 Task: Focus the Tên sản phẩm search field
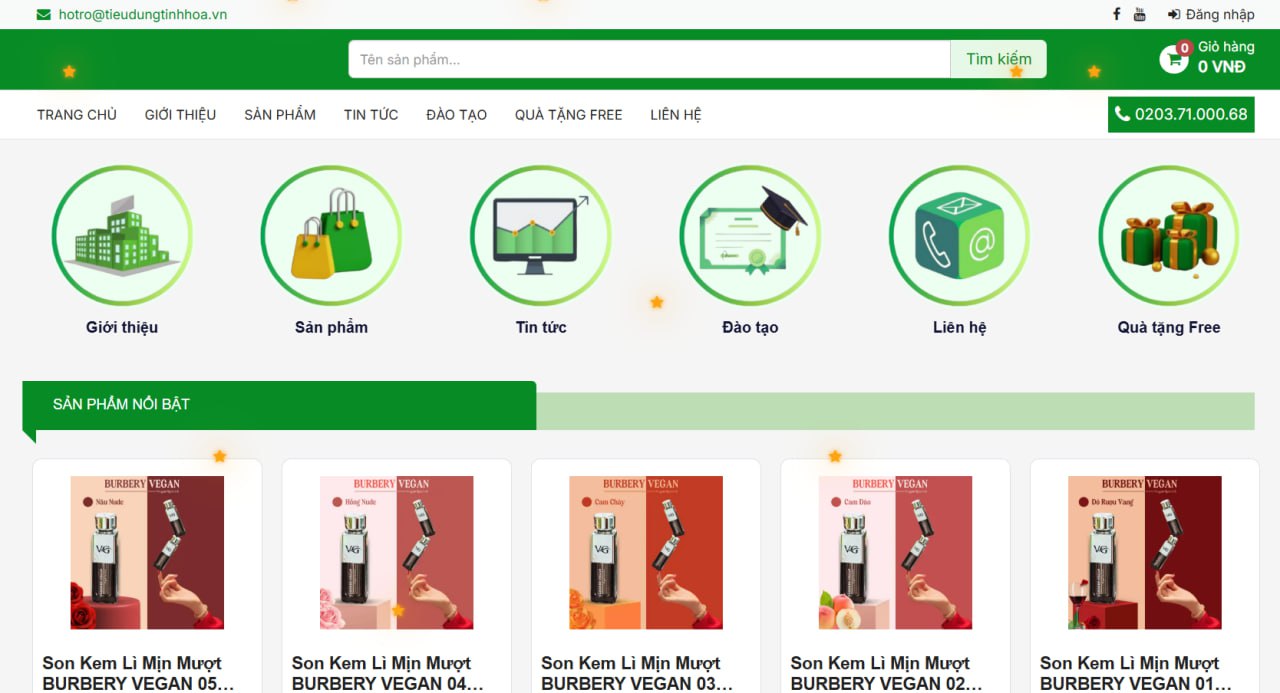[649, 59]
